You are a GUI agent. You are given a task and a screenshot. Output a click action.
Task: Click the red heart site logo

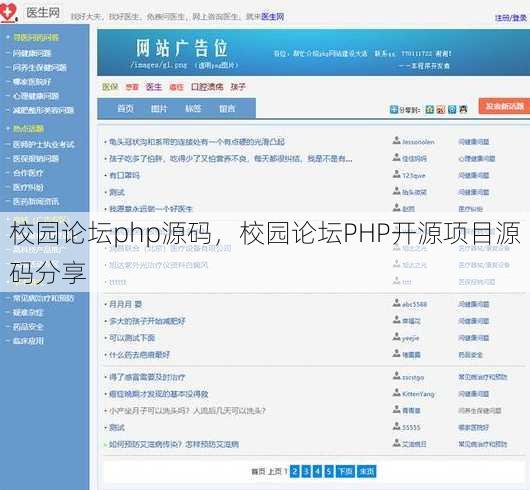[8, 12]
